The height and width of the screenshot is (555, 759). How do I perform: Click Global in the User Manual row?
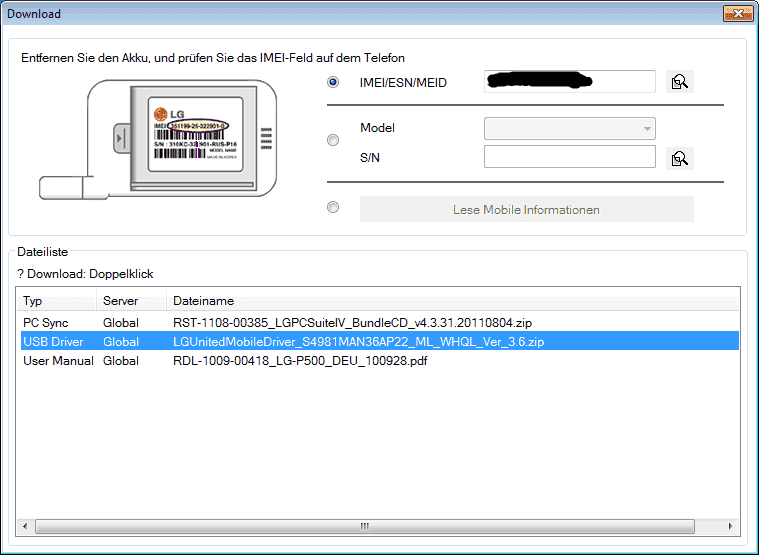(121, 361)
